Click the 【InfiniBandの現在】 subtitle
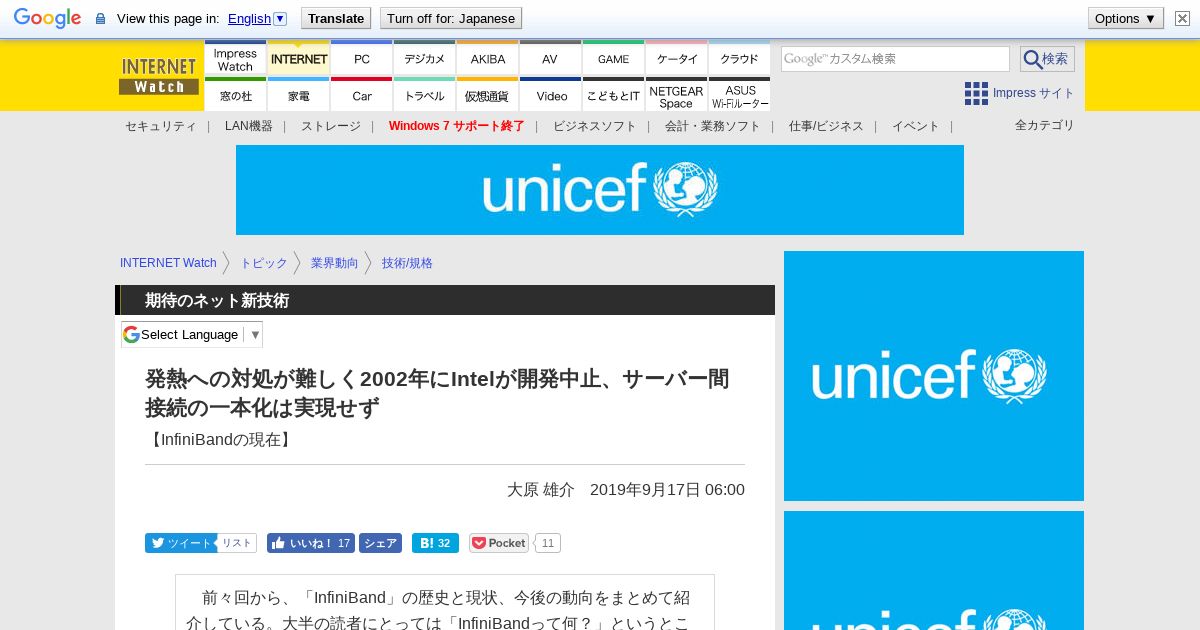The height and width of the screenshot is (630, 1200). click(x=219, y=439)
